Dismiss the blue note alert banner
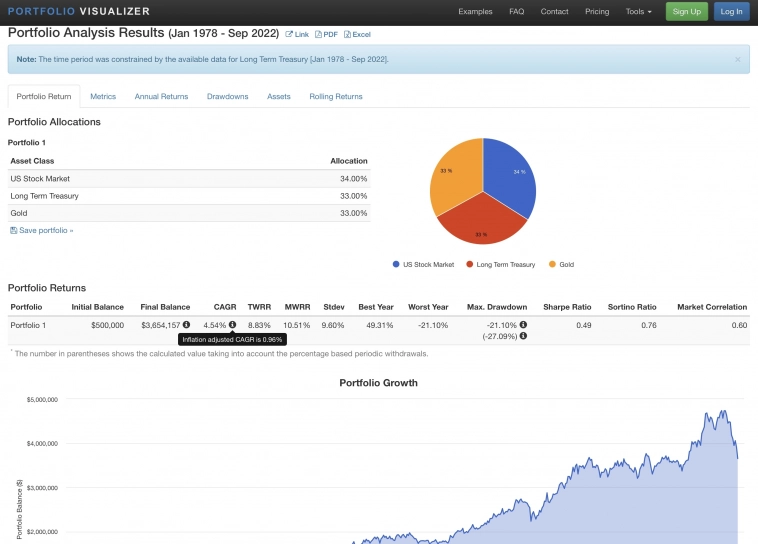The width and height of the screenshot is (758, 544). (x=738, y=59)
